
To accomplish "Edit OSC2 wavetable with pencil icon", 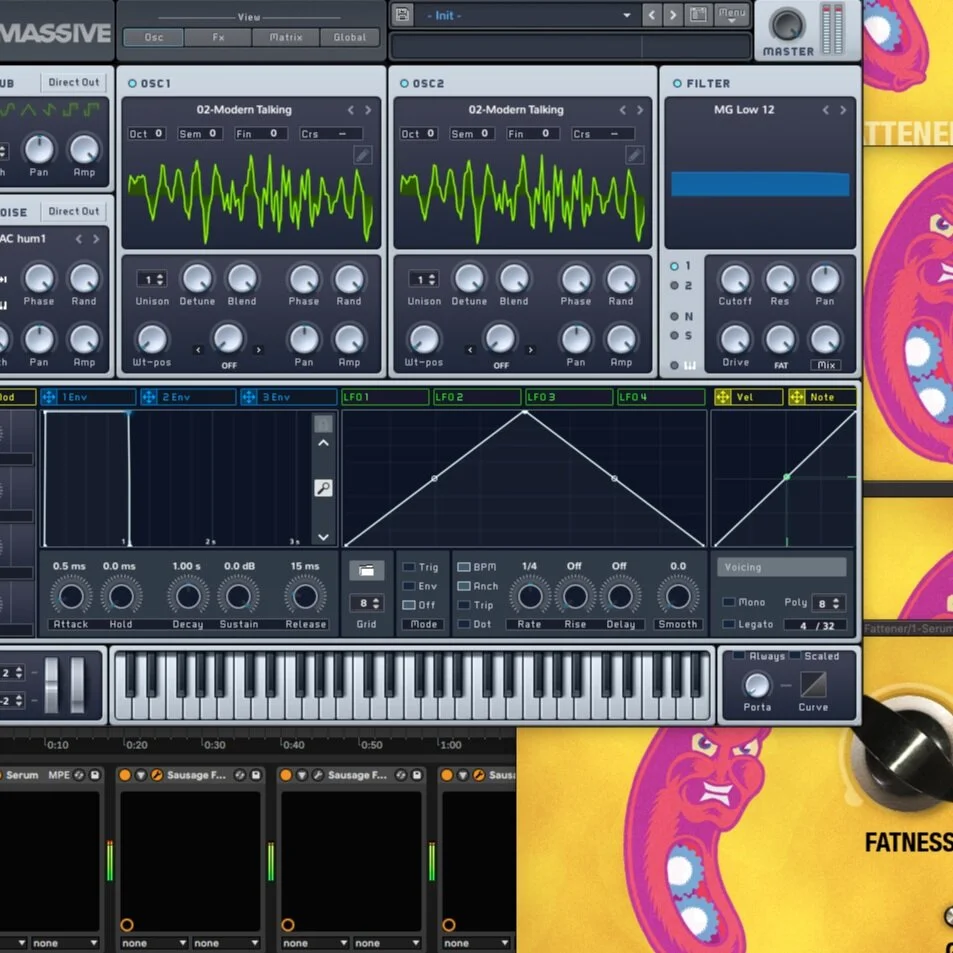I will pyautogui.click(x=634, y=156).
